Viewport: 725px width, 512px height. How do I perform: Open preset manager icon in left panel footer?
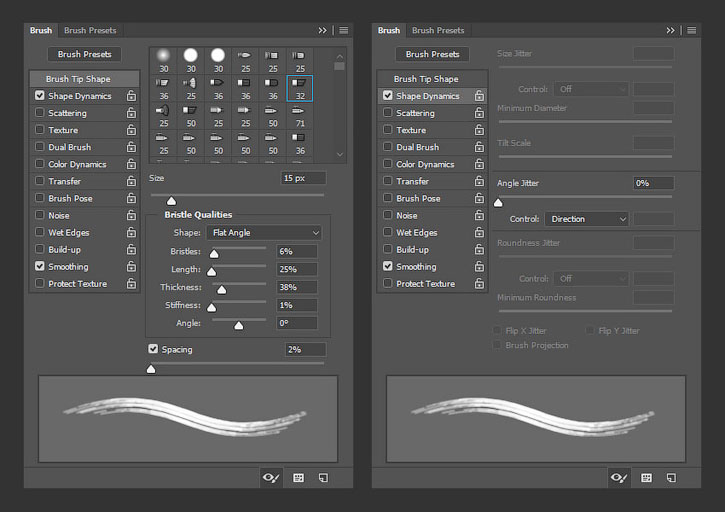click(x=299, y=478)
